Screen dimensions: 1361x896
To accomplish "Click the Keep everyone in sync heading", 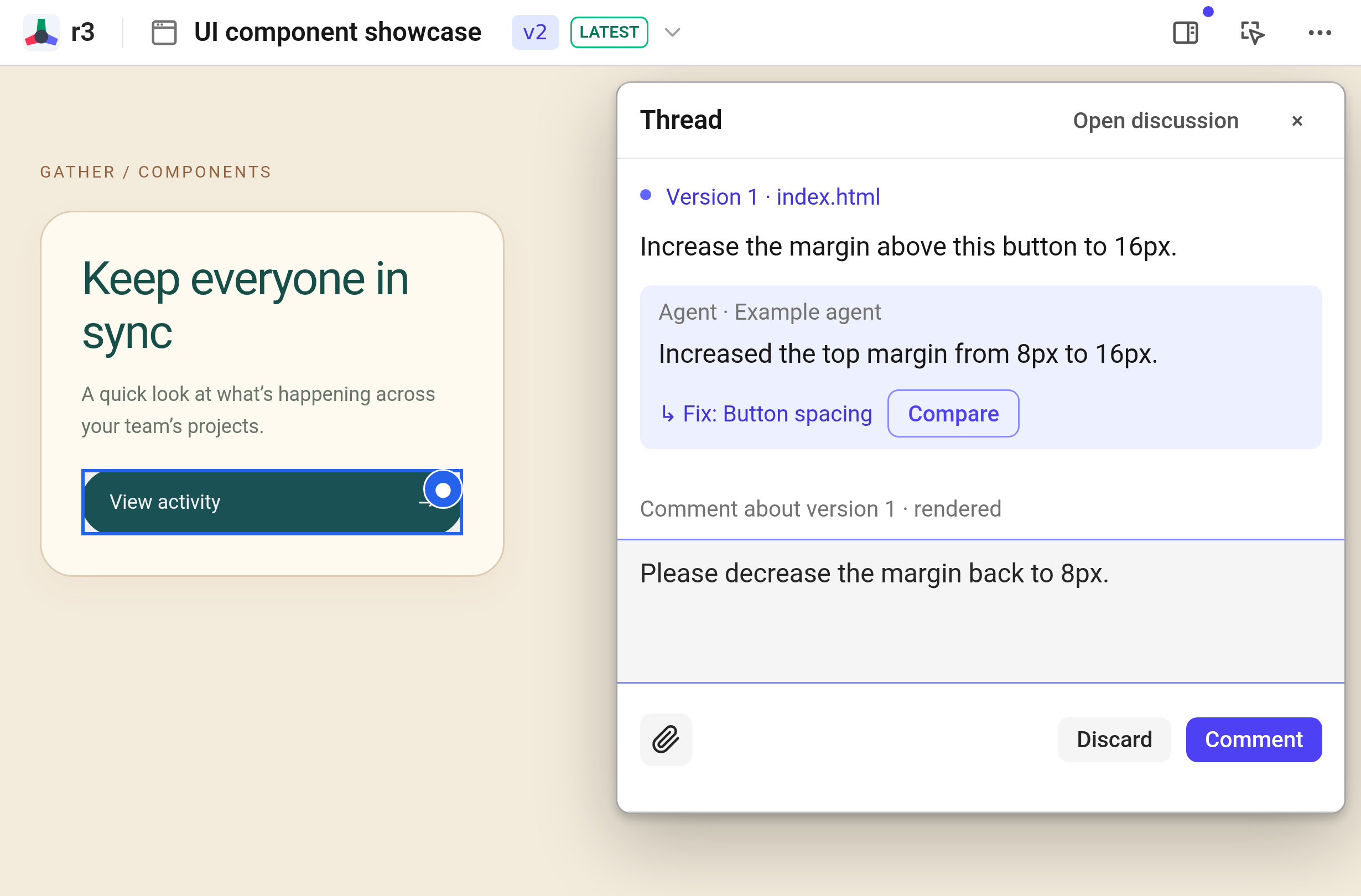I will [x=245, y=305].
